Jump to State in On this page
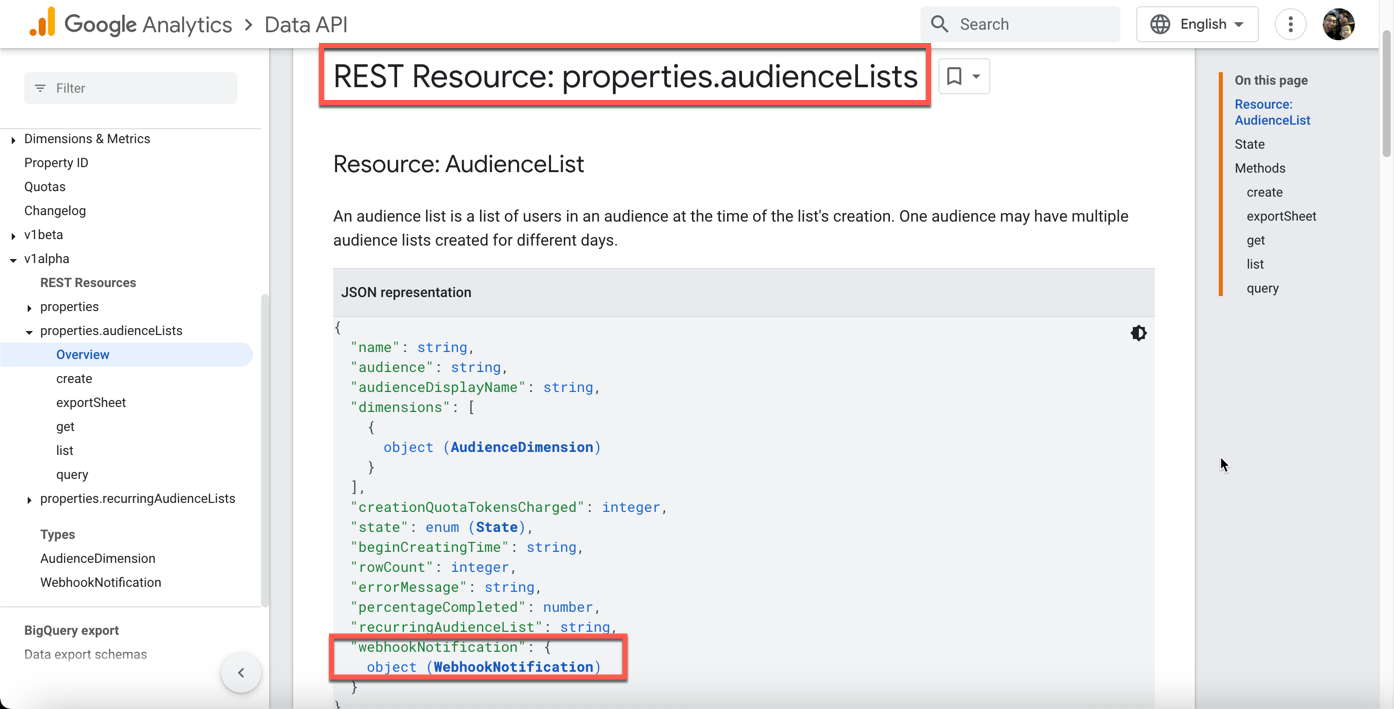Viewport: 1394px width, 709px height. coord(1249,144)
